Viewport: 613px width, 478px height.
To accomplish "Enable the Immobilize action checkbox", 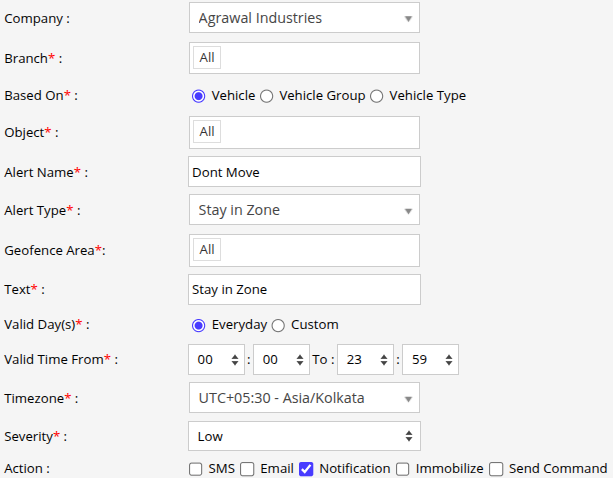I will 402,468.
